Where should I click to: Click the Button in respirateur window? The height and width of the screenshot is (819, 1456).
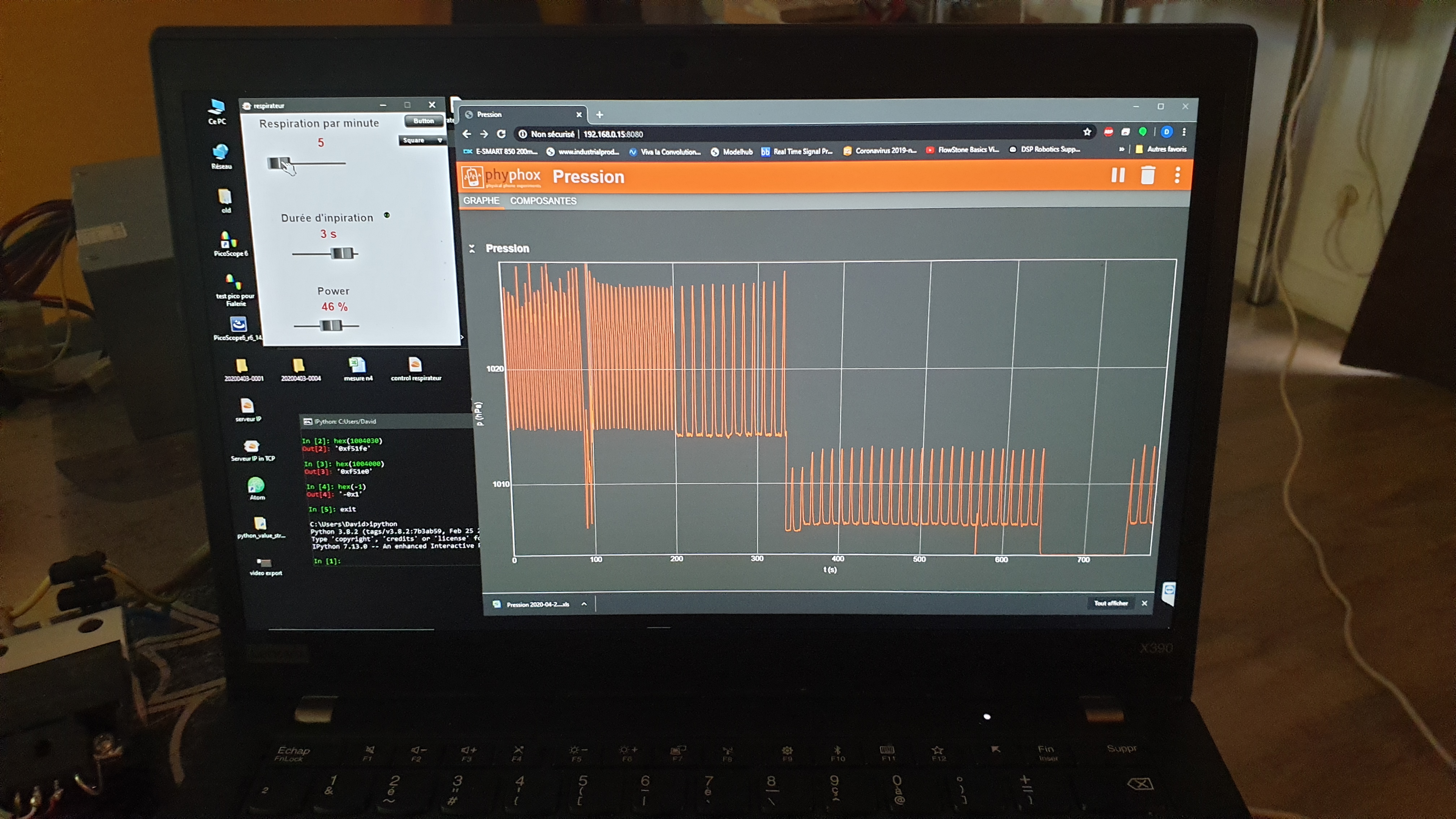[423, 121]
